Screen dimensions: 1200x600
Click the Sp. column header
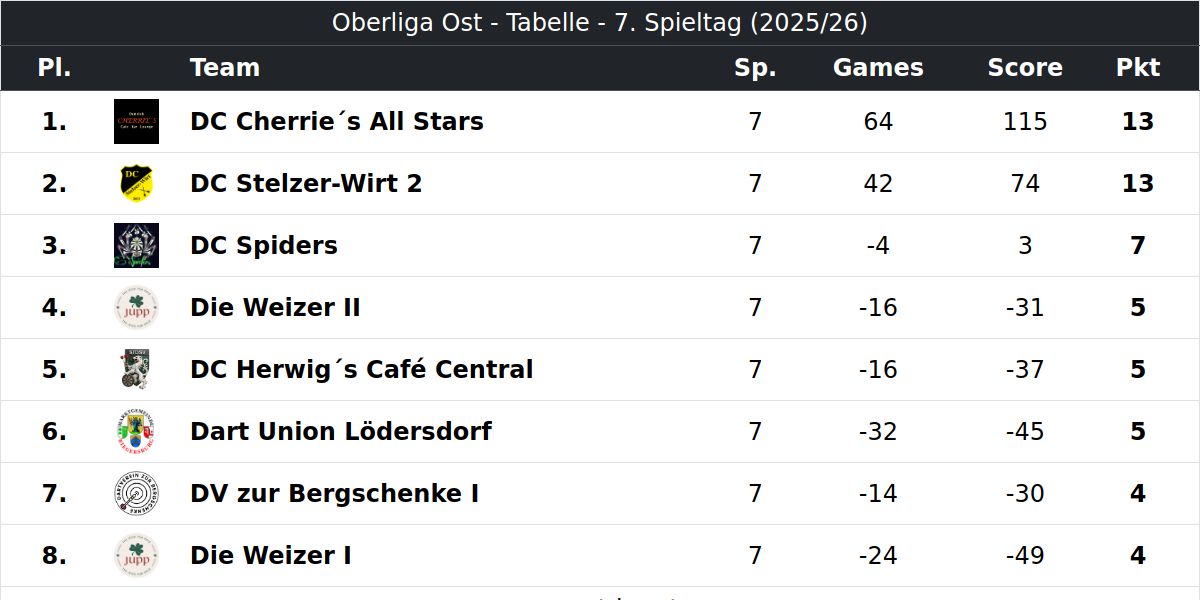click(x=755, y=68)
